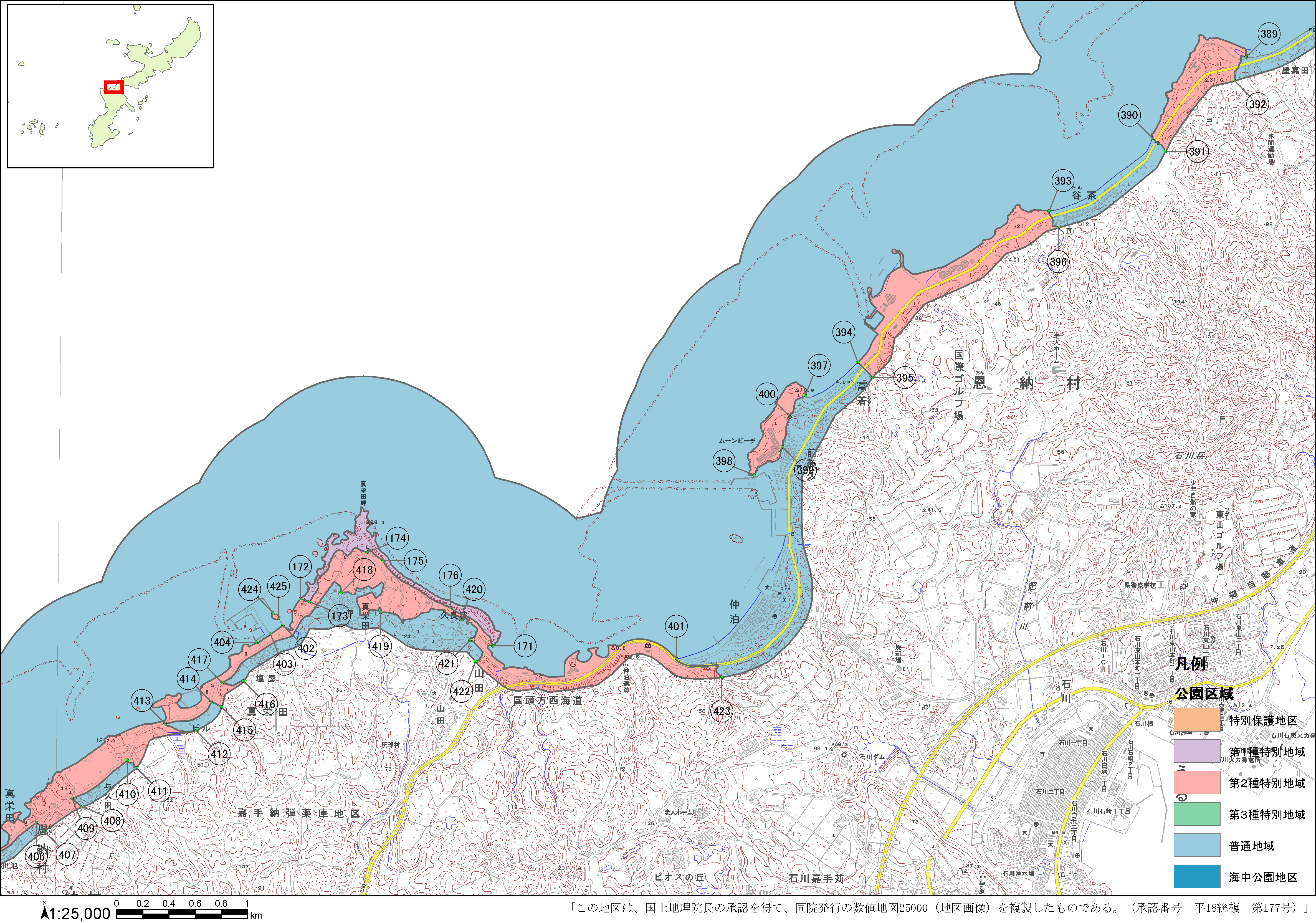Select boundary point marker 402
Viewport: 1316px width, 923px height.
pos(306,648)
